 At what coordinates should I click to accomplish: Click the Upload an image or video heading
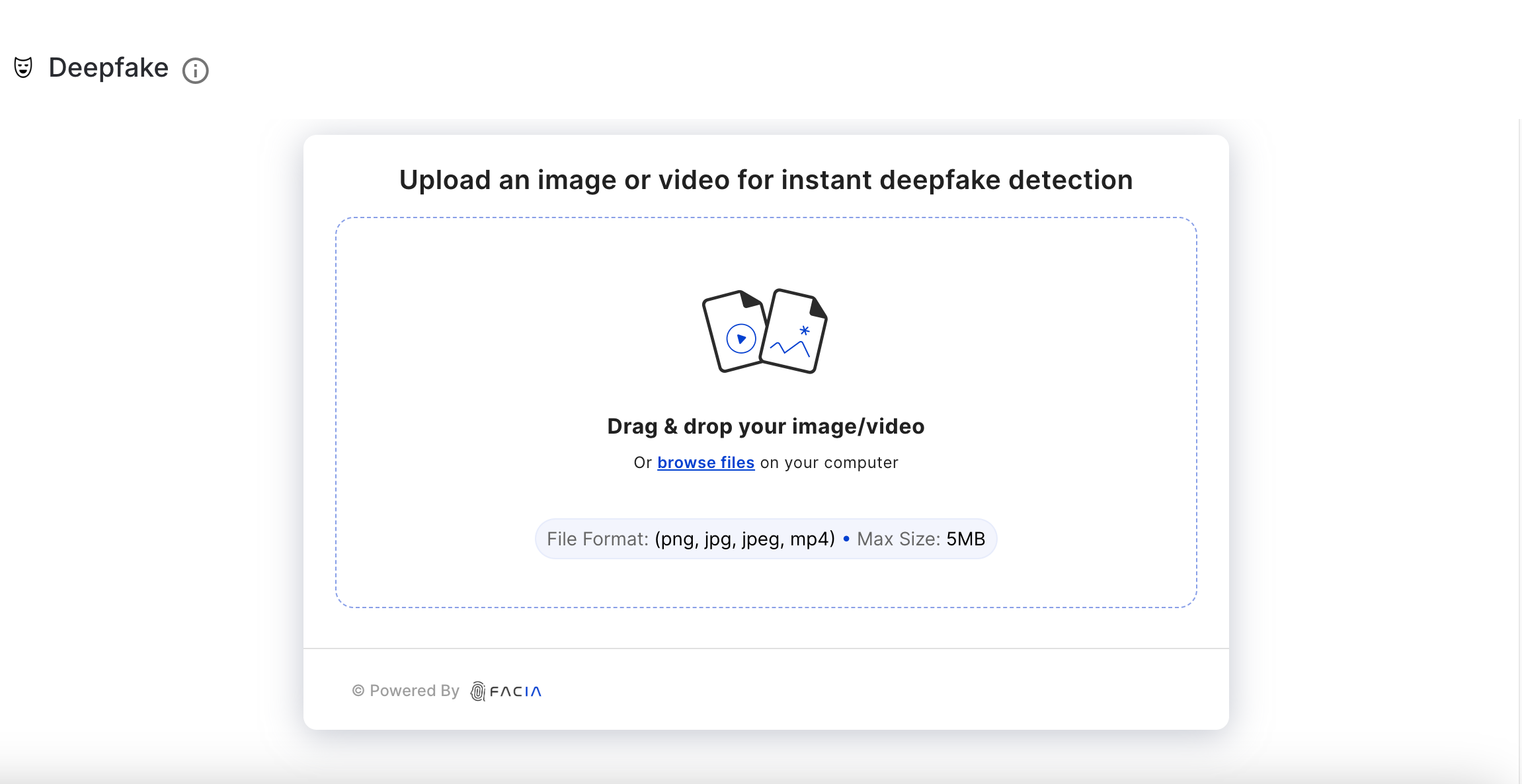pos(766,180)
